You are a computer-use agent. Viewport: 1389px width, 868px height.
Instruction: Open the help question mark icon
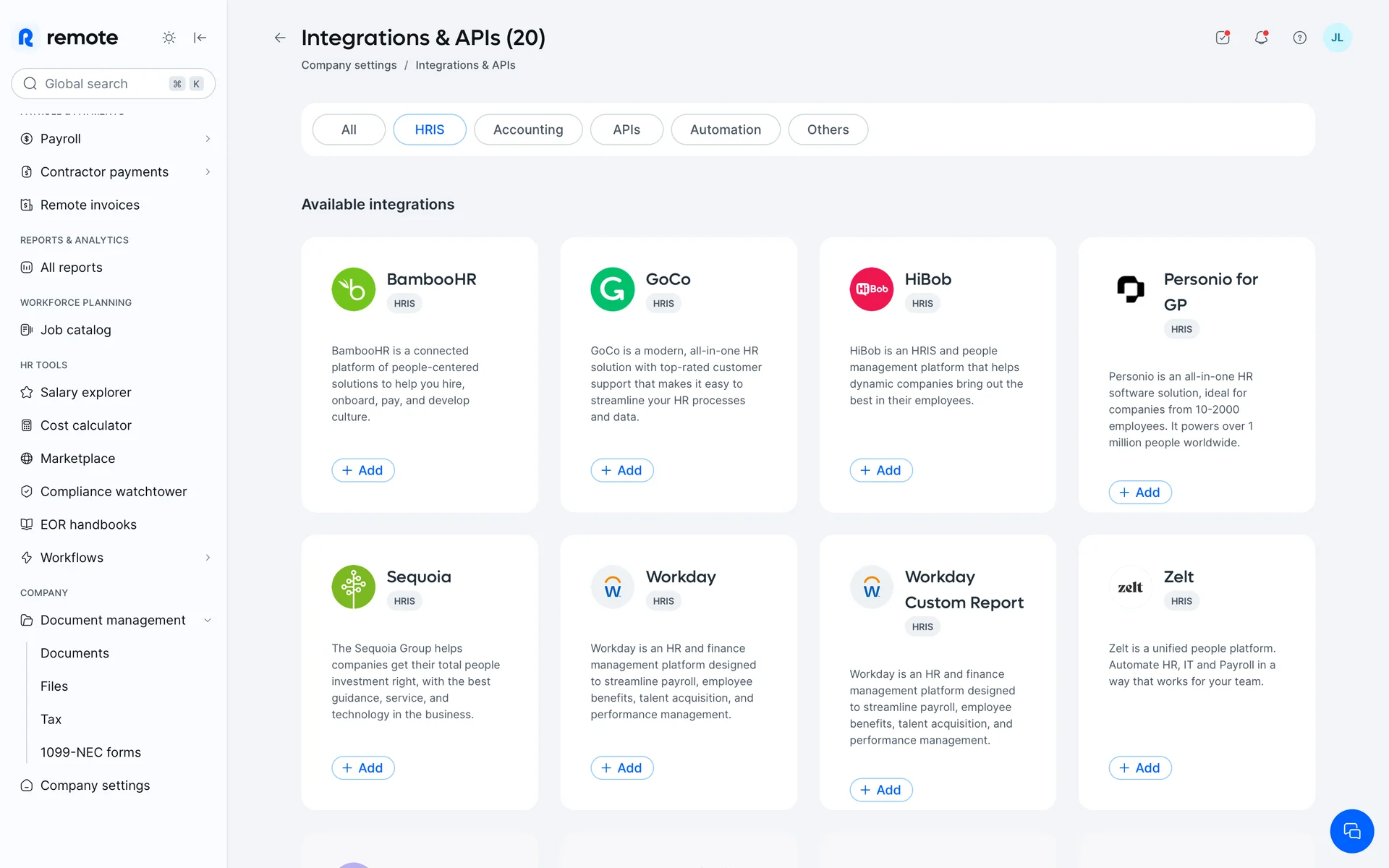pyautogui.click(x=1299, y=38)
